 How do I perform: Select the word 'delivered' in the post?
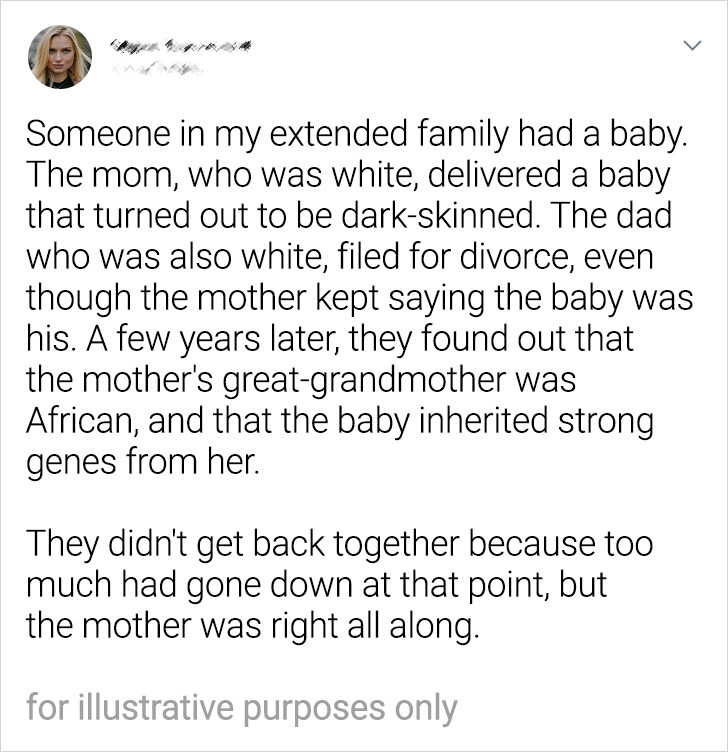(x=494, y=175)
